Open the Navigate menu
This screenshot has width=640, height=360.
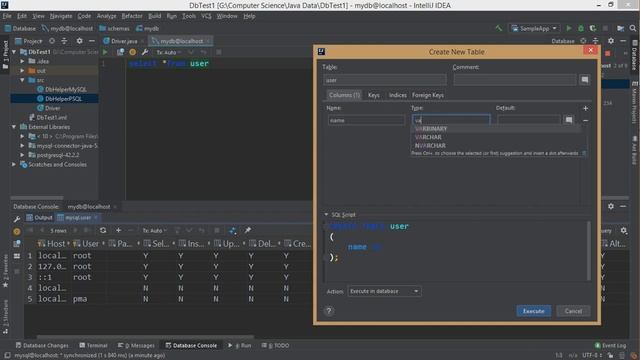tap(61, 16)
